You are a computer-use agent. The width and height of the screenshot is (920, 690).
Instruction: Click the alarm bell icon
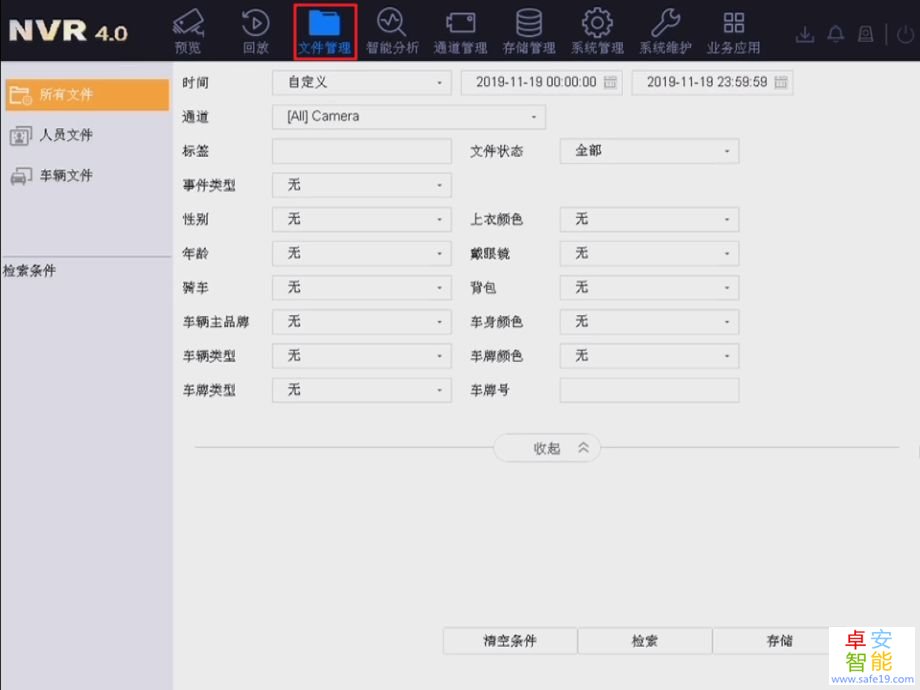coord(835,33)
